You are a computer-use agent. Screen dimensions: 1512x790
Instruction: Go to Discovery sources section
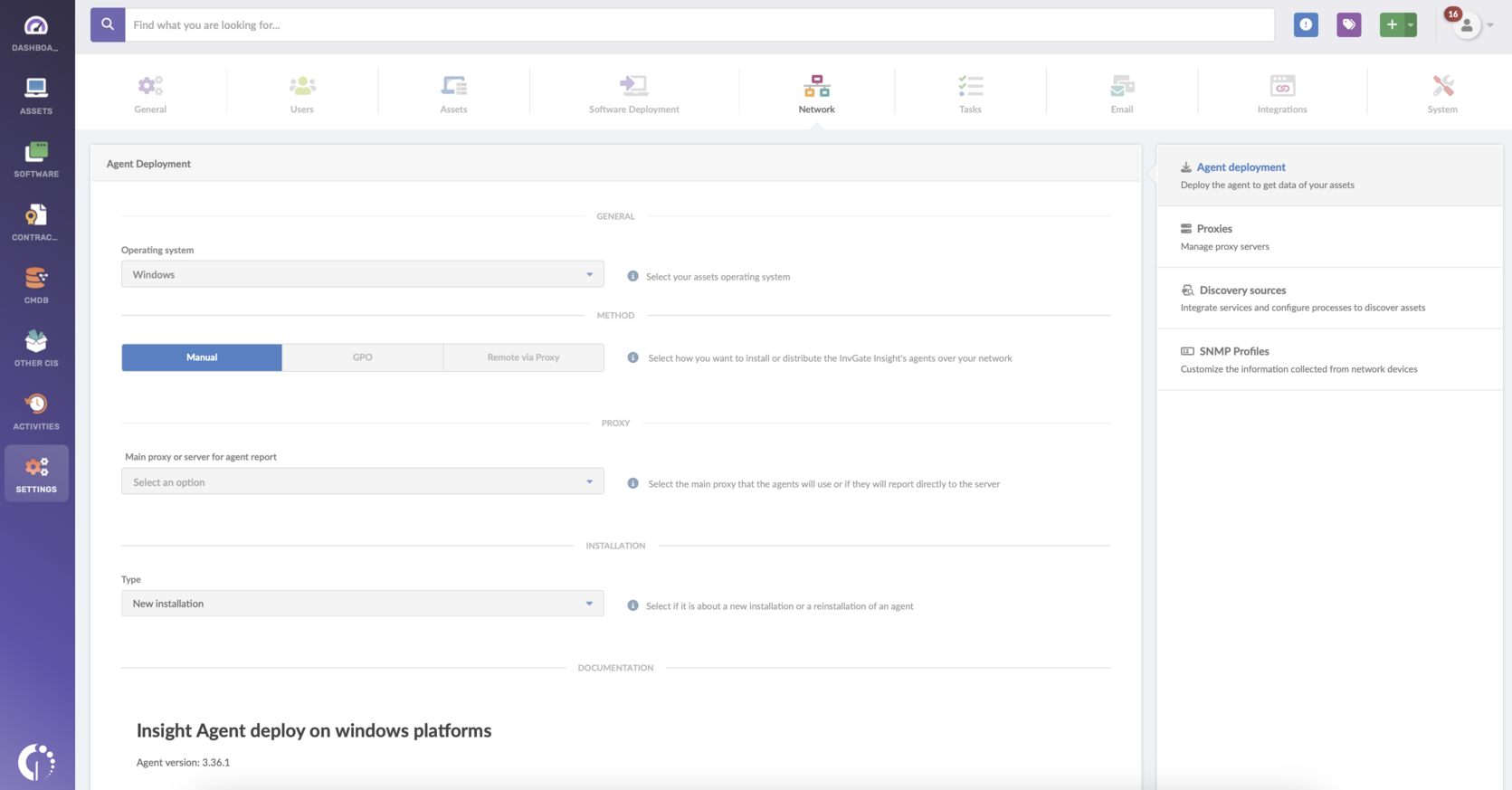pos(1241,290)
